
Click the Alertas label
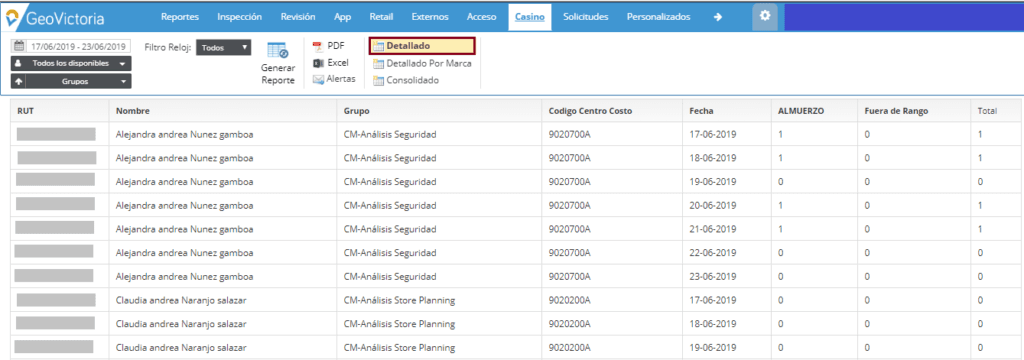(341, 79)
